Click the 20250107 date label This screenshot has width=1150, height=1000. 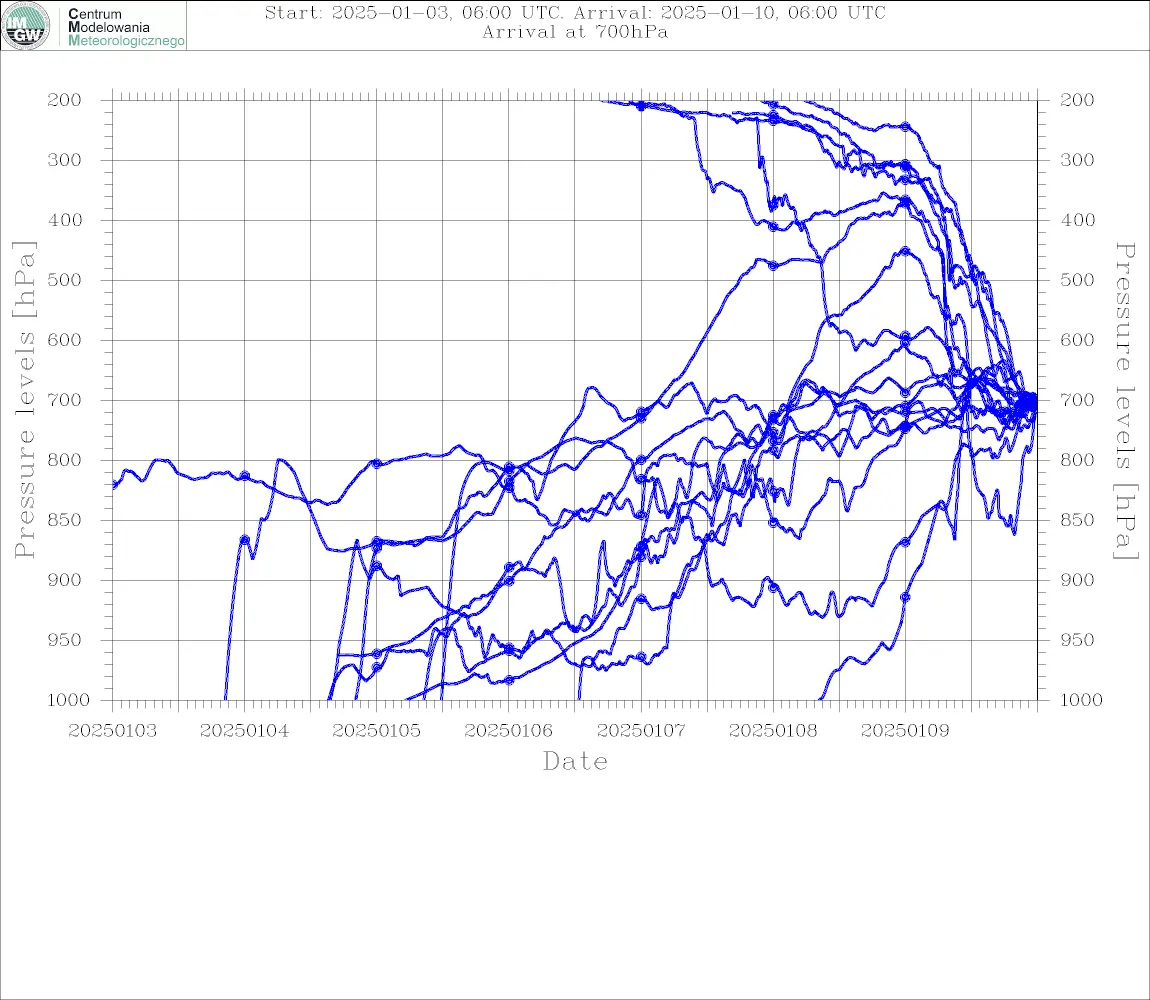pos(641,731)
